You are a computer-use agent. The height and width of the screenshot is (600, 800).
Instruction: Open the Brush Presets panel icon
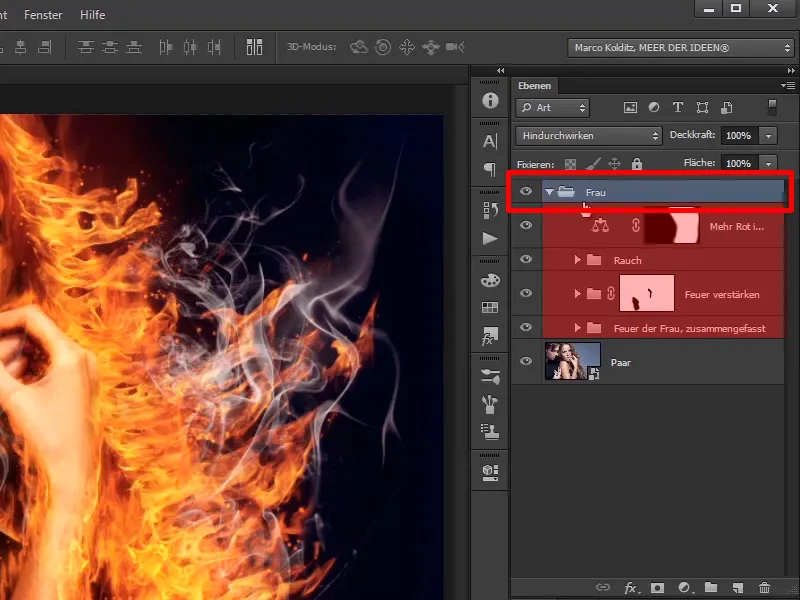pos(490,377)
